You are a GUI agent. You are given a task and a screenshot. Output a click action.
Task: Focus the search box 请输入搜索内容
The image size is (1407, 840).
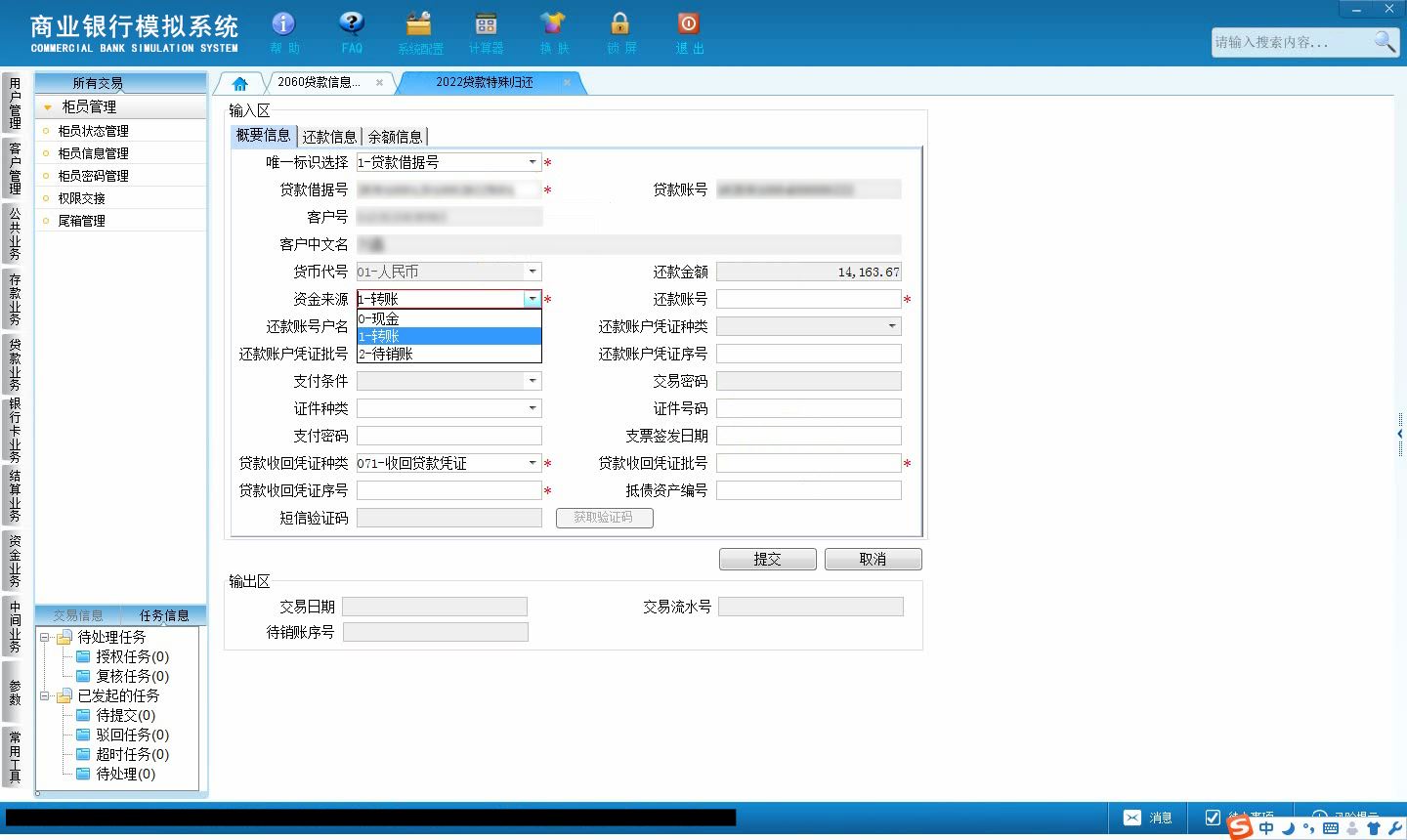click(x=1292, y=42)
